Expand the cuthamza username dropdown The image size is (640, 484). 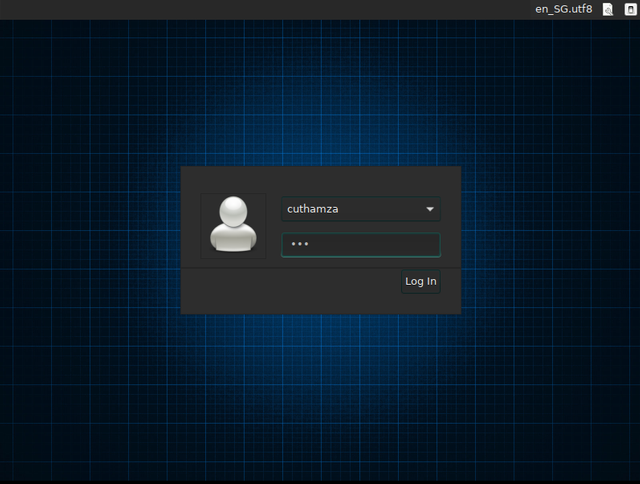[361, 209]
